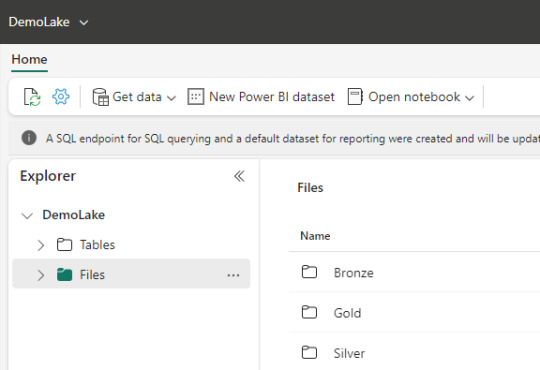Click the Explorer pane title

48,176
